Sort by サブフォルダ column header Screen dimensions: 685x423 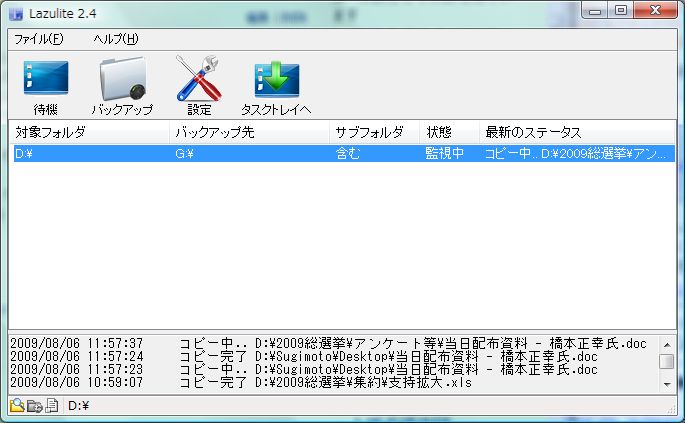(x=374, y=132)
